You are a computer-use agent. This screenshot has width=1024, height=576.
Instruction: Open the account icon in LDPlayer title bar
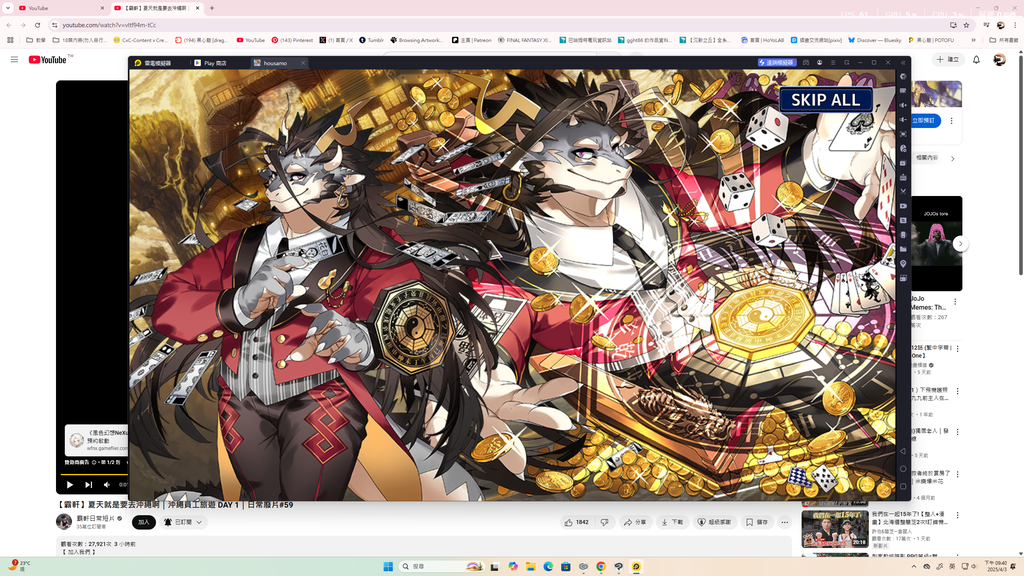point(820,63)
